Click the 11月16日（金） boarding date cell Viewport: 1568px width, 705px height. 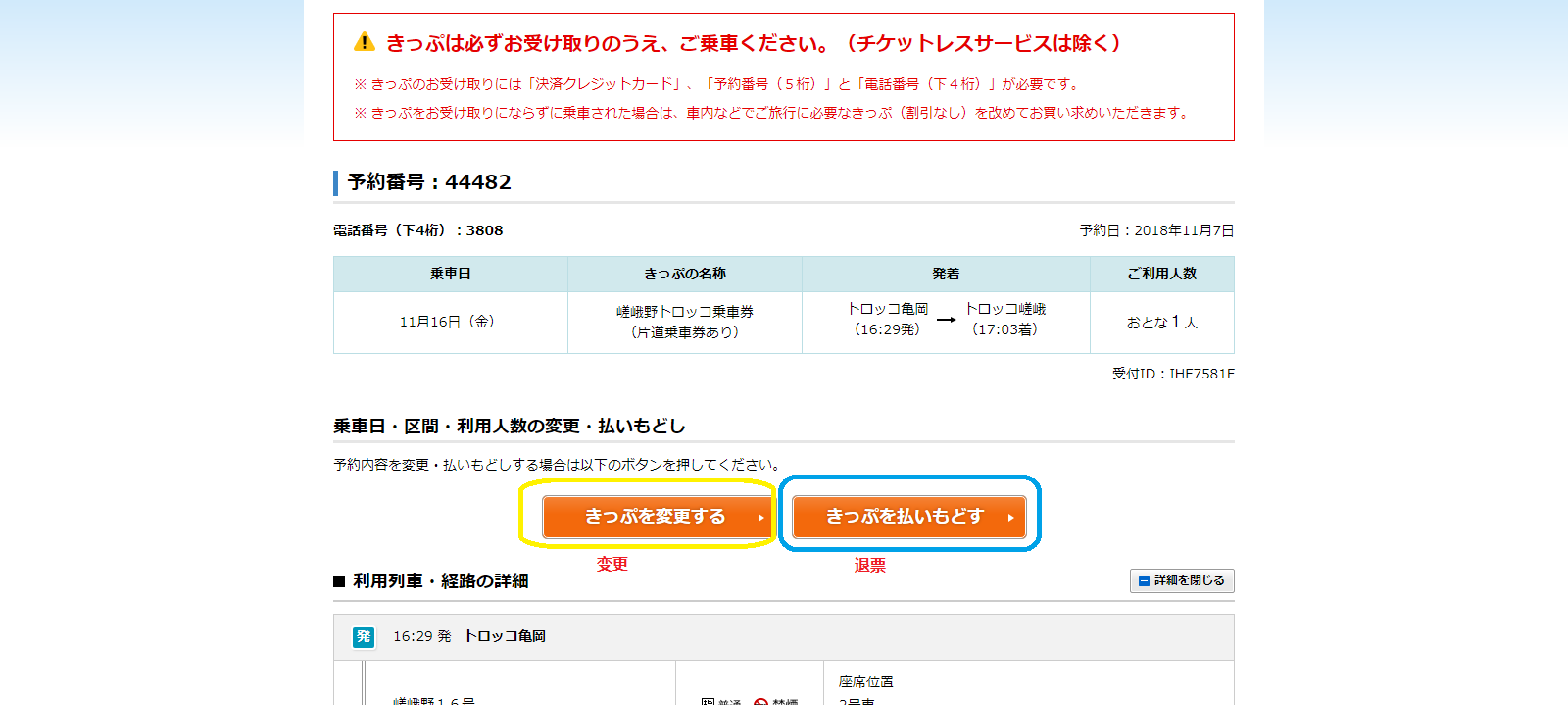(x=450, y=322)
